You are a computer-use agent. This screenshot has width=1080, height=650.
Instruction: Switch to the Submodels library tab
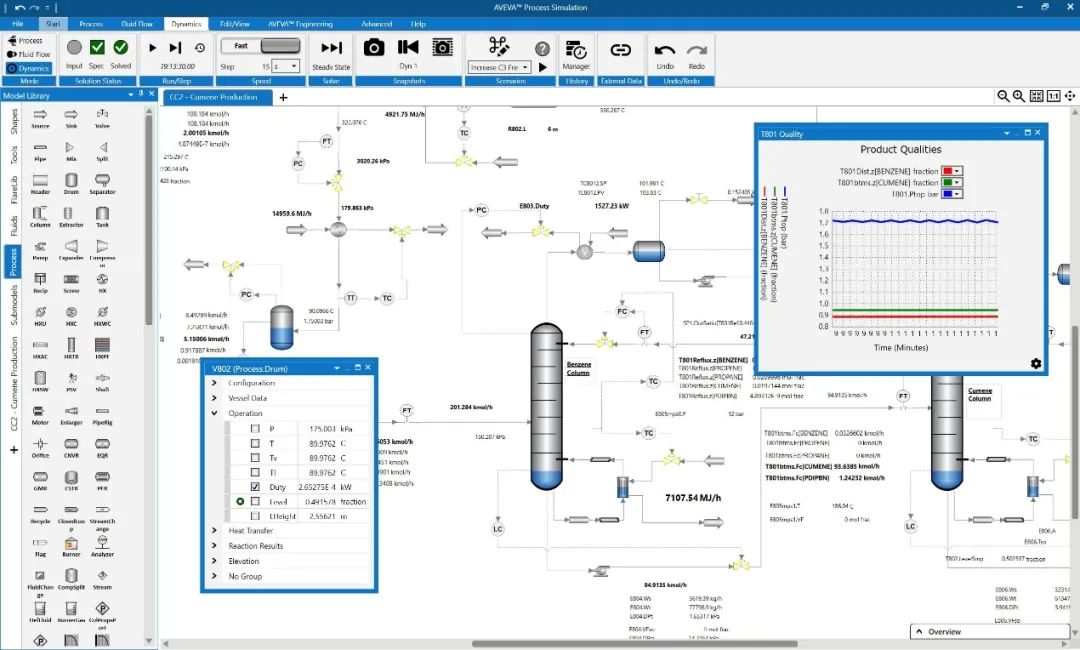point(14,304)
